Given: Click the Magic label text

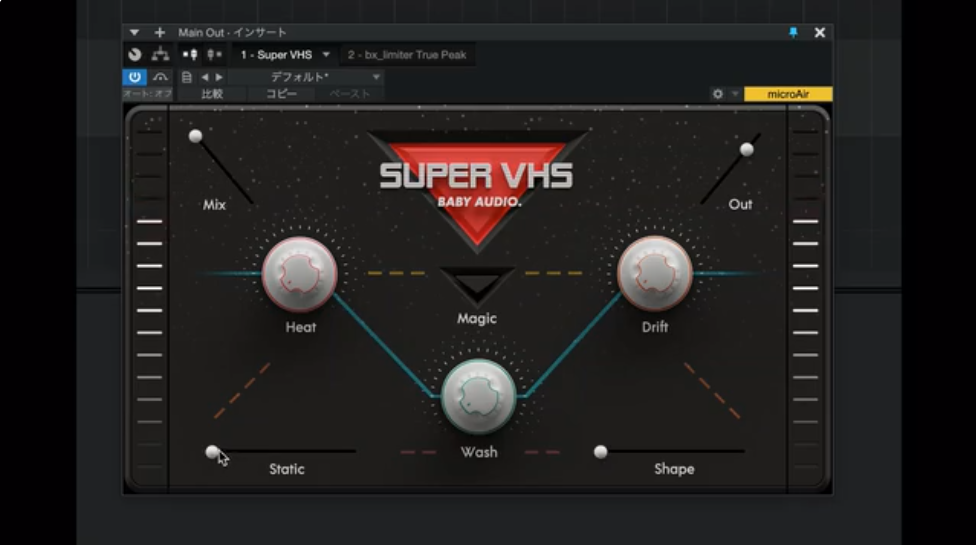Looking at the screenshot, I should point(477,319).
